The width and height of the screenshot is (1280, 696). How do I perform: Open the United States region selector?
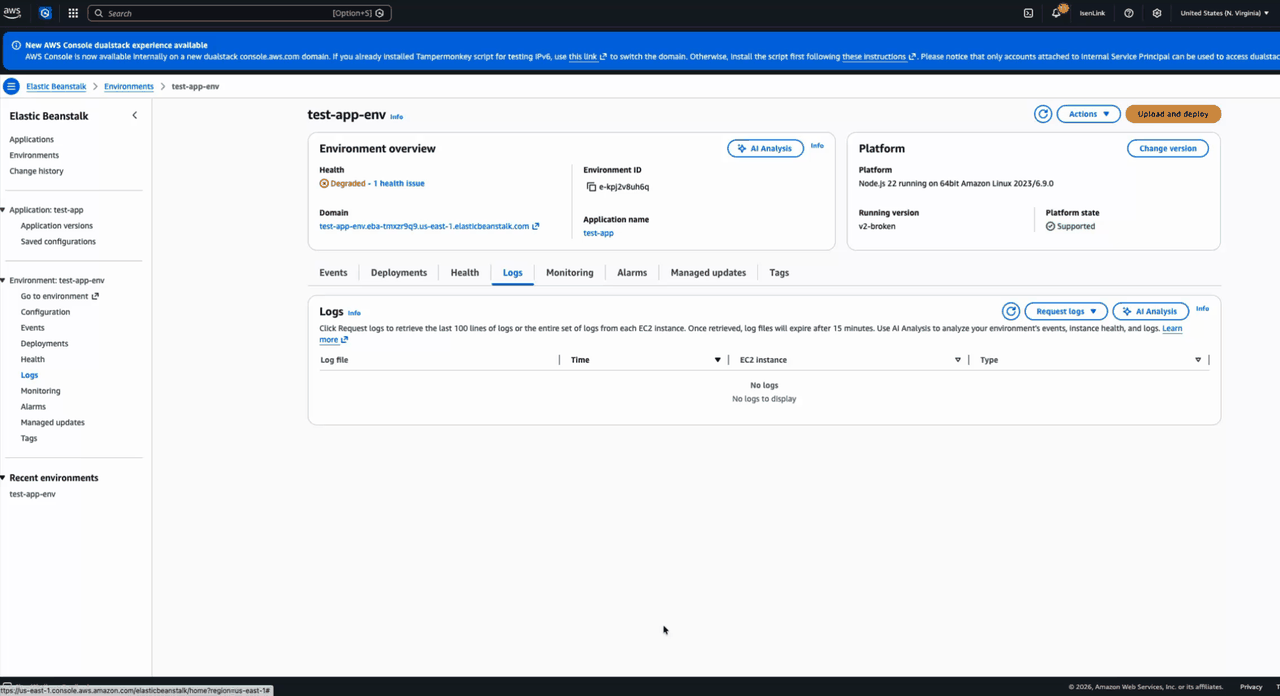[1221, 13]
